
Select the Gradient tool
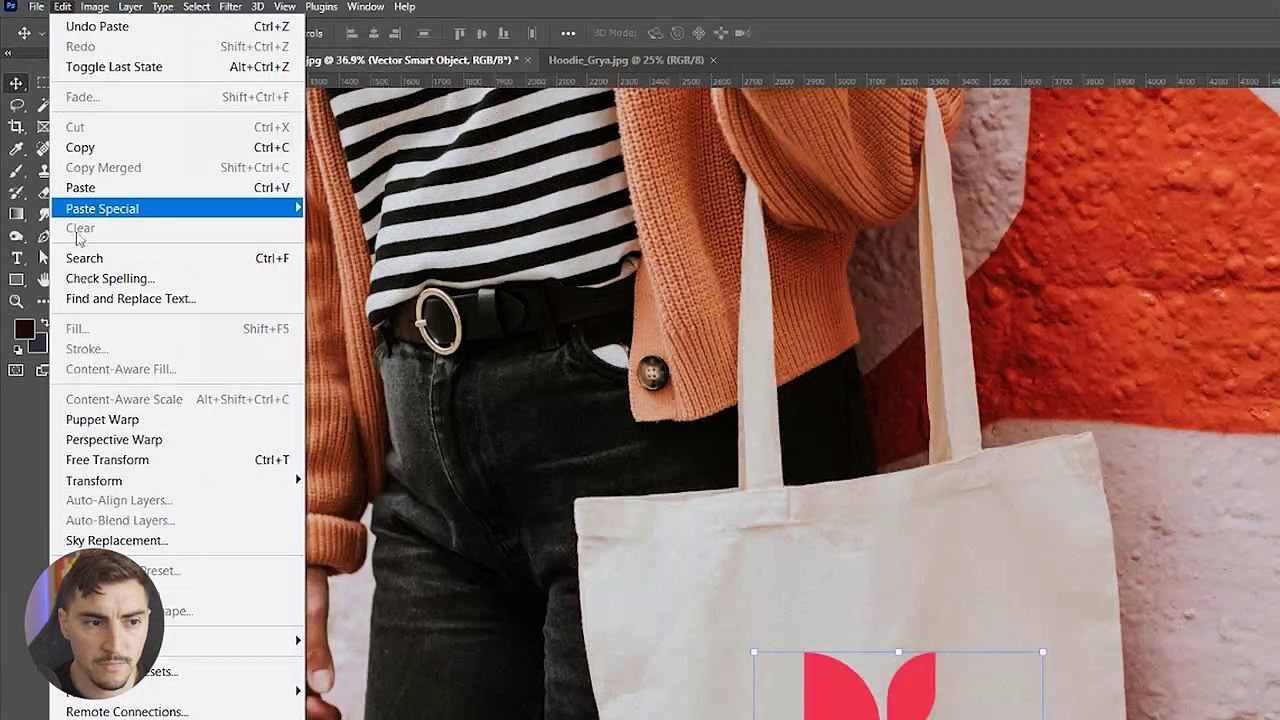tap(17, 214)
